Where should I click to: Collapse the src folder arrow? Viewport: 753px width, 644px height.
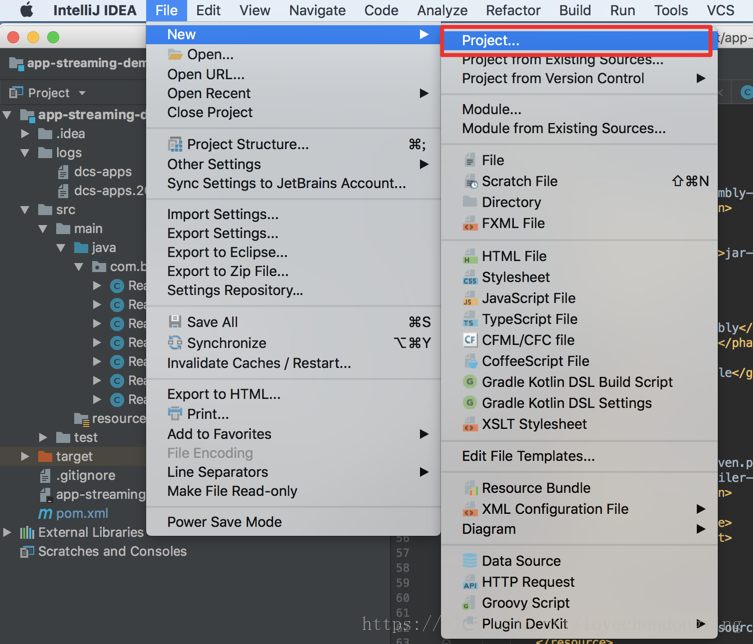point(25,210)
